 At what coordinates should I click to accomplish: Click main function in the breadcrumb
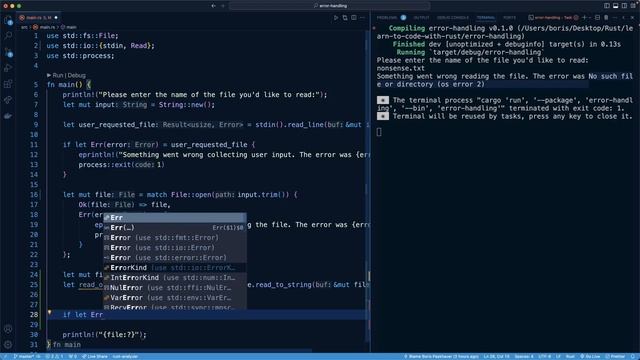71,27
